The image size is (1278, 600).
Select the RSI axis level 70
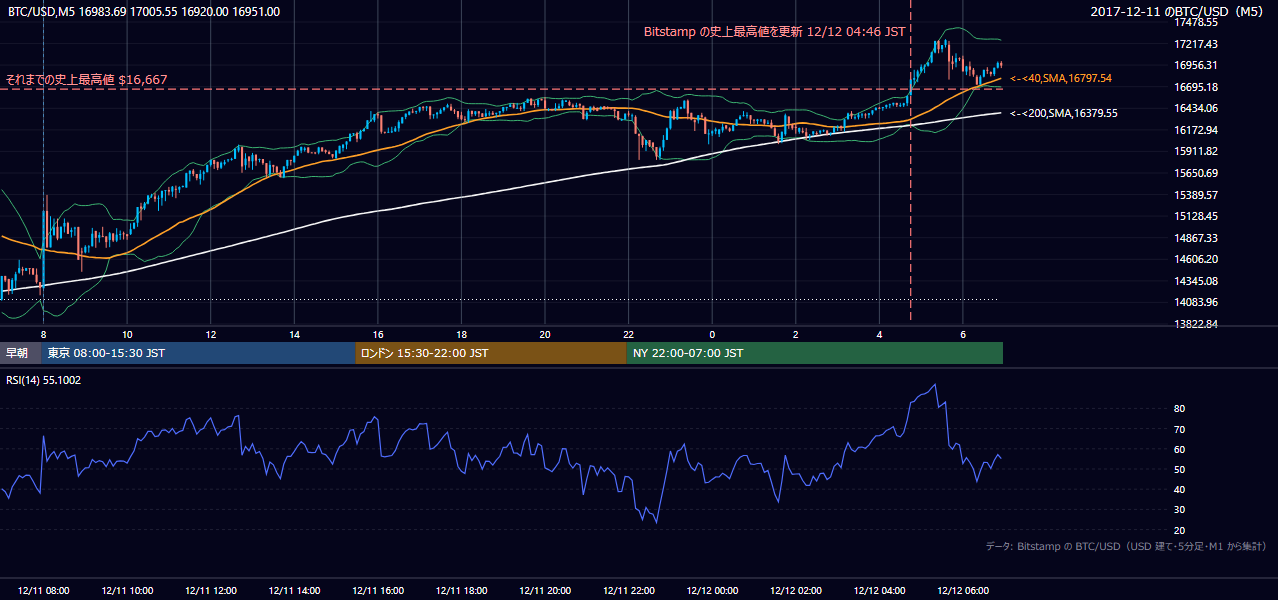[x=1179, y=429]
